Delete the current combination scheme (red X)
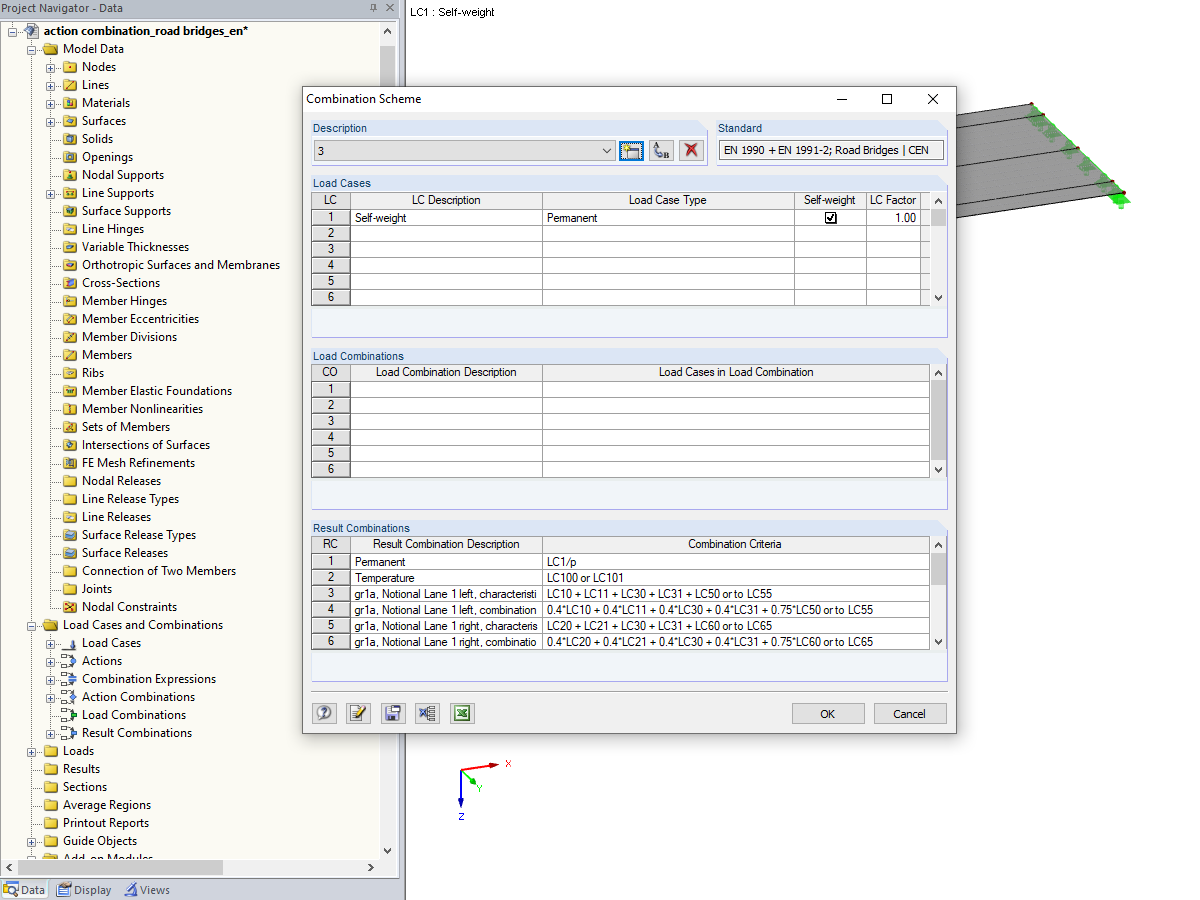The width and height of the screenshot is (1200, 900). click(691, 150)
